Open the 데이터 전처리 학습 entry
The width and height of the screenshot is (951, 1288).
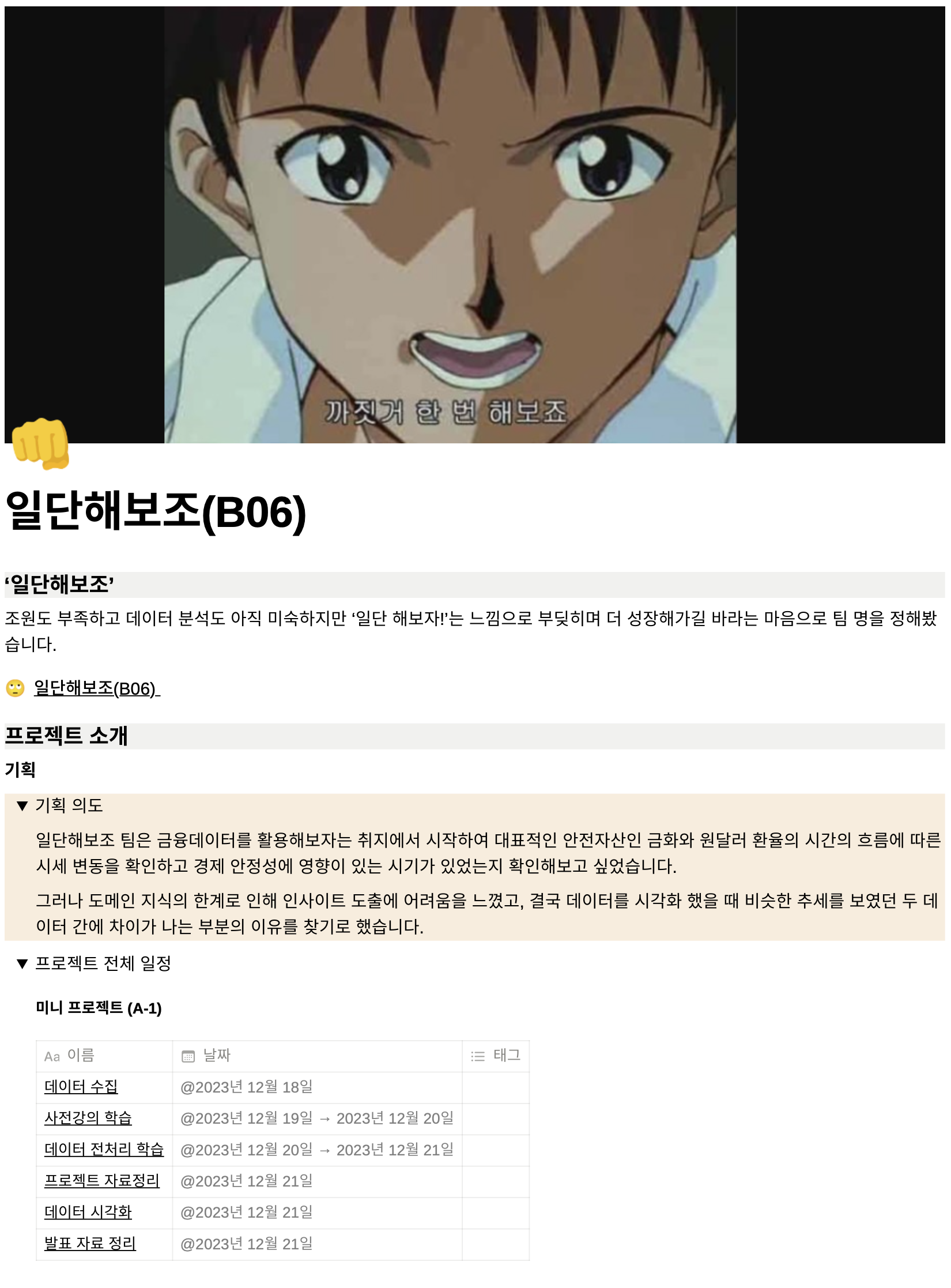pos(104,1150)
